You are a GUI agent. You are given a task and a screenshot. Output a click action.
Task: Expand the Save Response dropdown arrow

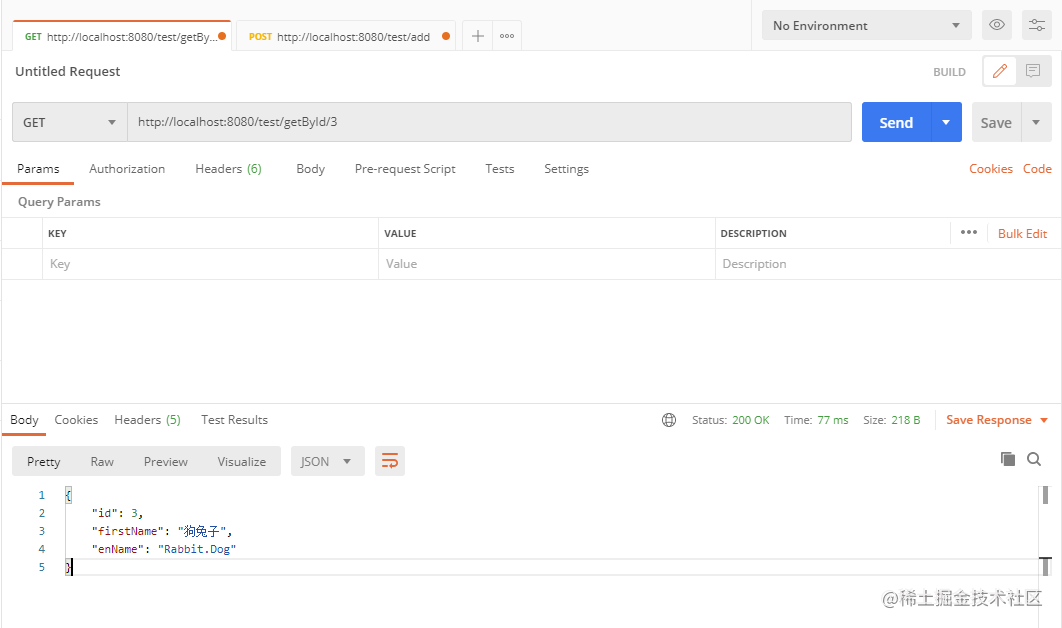pos(1044,420)
